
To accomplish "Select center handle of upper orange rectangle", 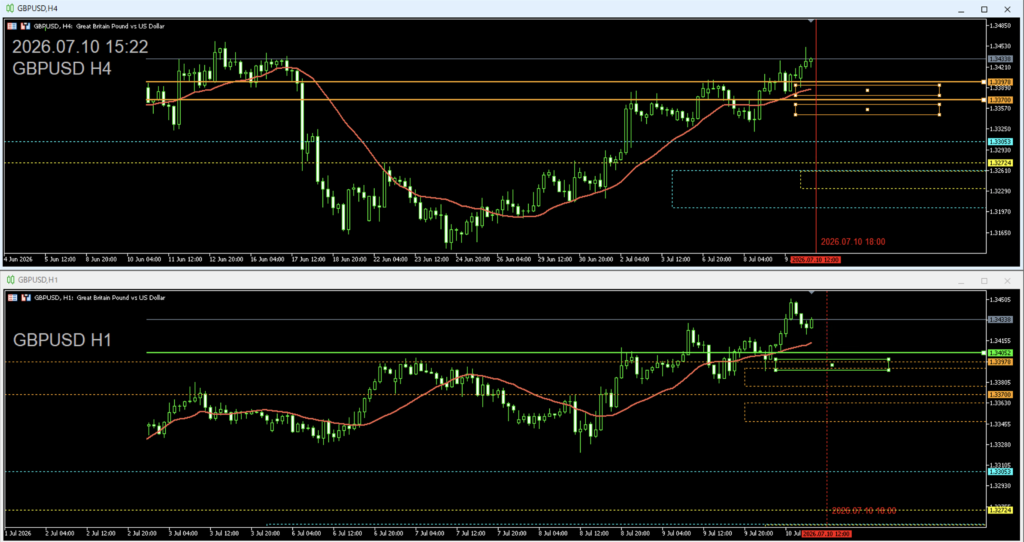I will pyautogui.click(x=867, y=90).
